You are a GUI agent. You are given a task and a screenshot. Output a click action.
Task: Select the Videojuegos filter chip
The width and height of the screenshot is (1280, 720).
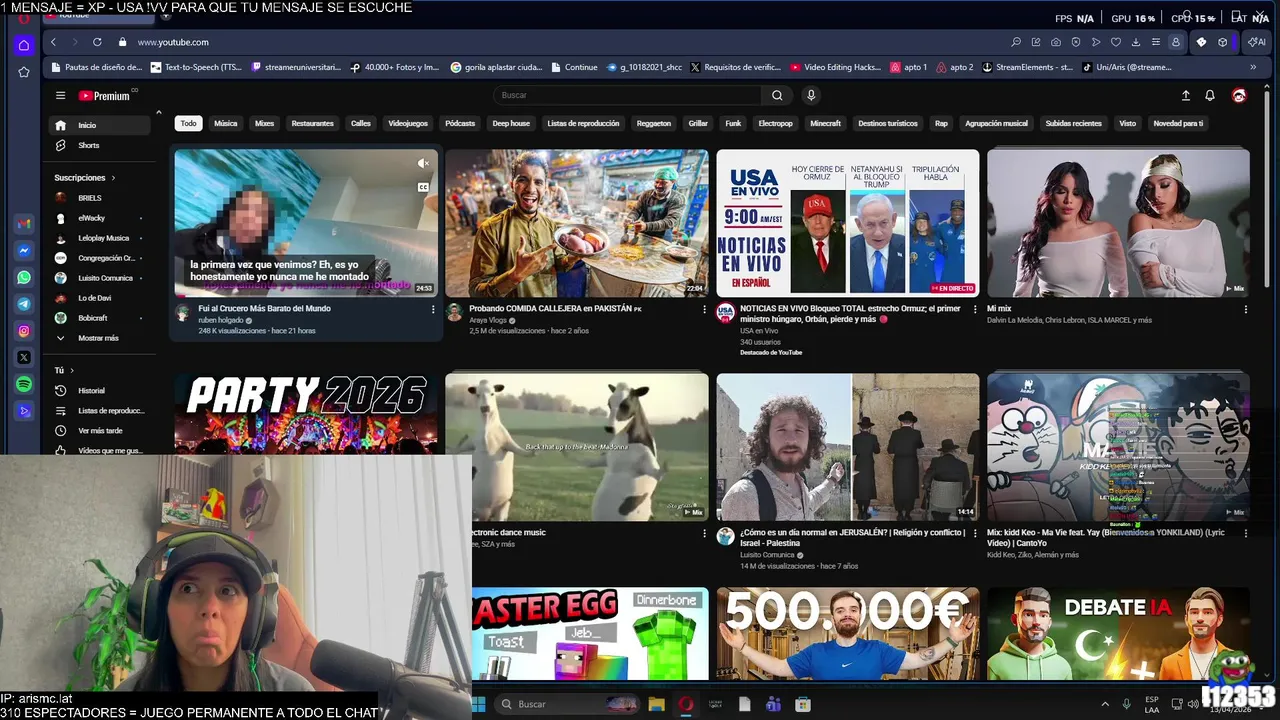[x=408, y=123]
